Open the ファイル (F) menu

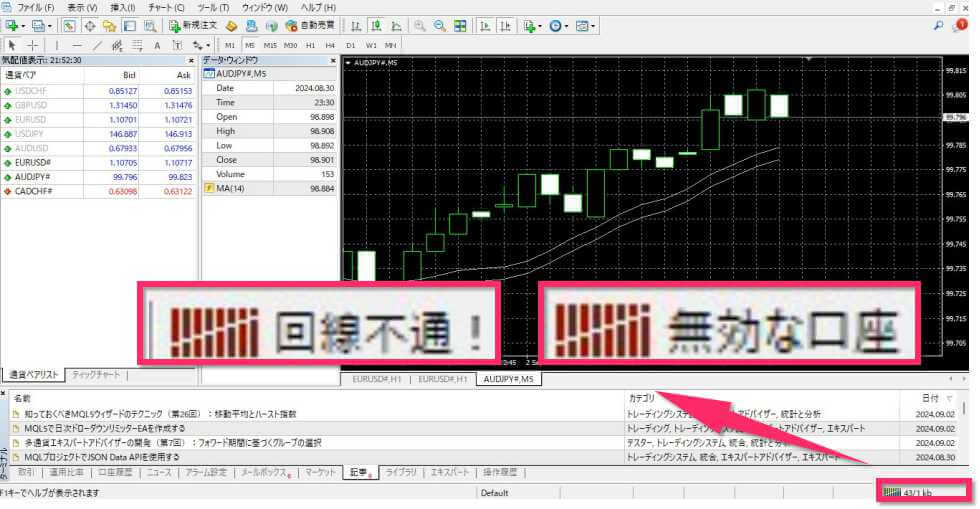pos(35,8)
